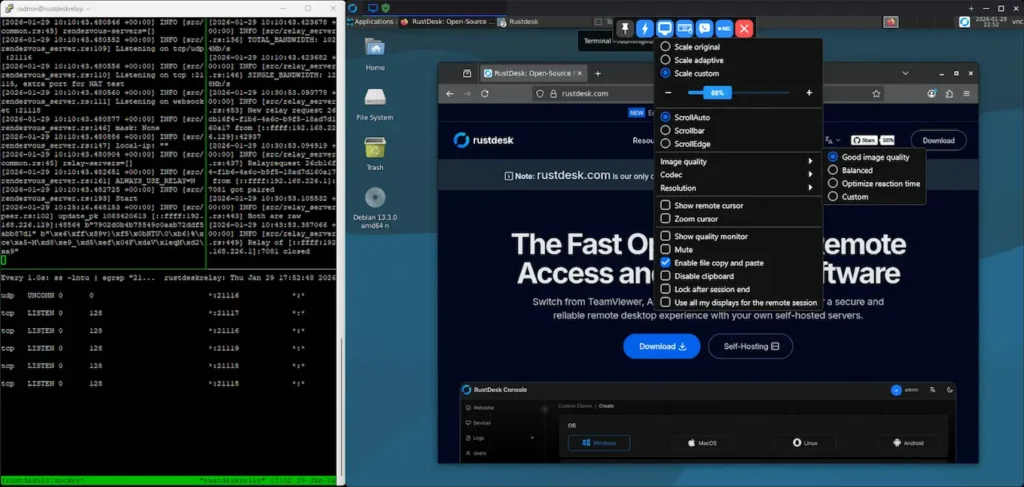
Task: Switch to RustDesk: Open-Source taskbar item
Action: [x=447, y=22]
